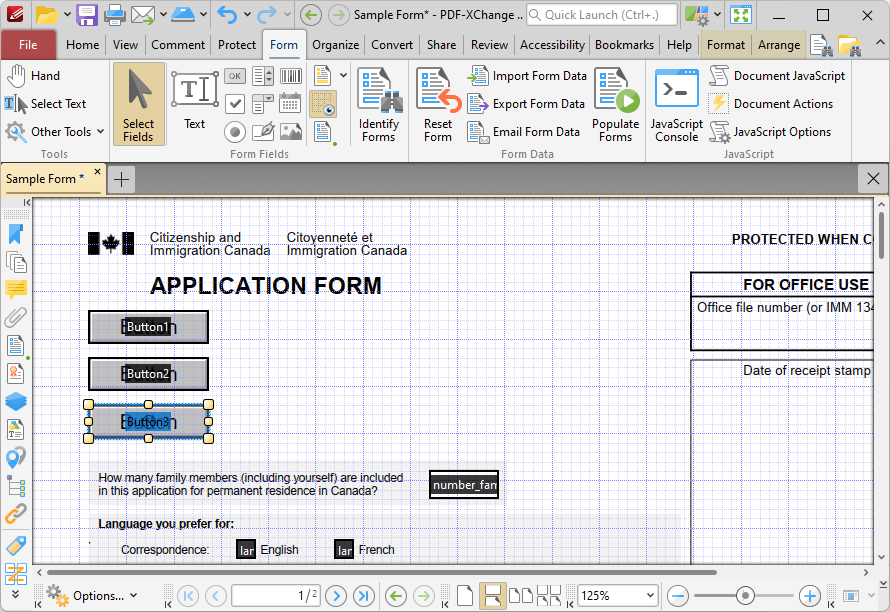Select the Radio Button form field tool
This screenshot has height=612, width=890.
click(x=234, y=132)
